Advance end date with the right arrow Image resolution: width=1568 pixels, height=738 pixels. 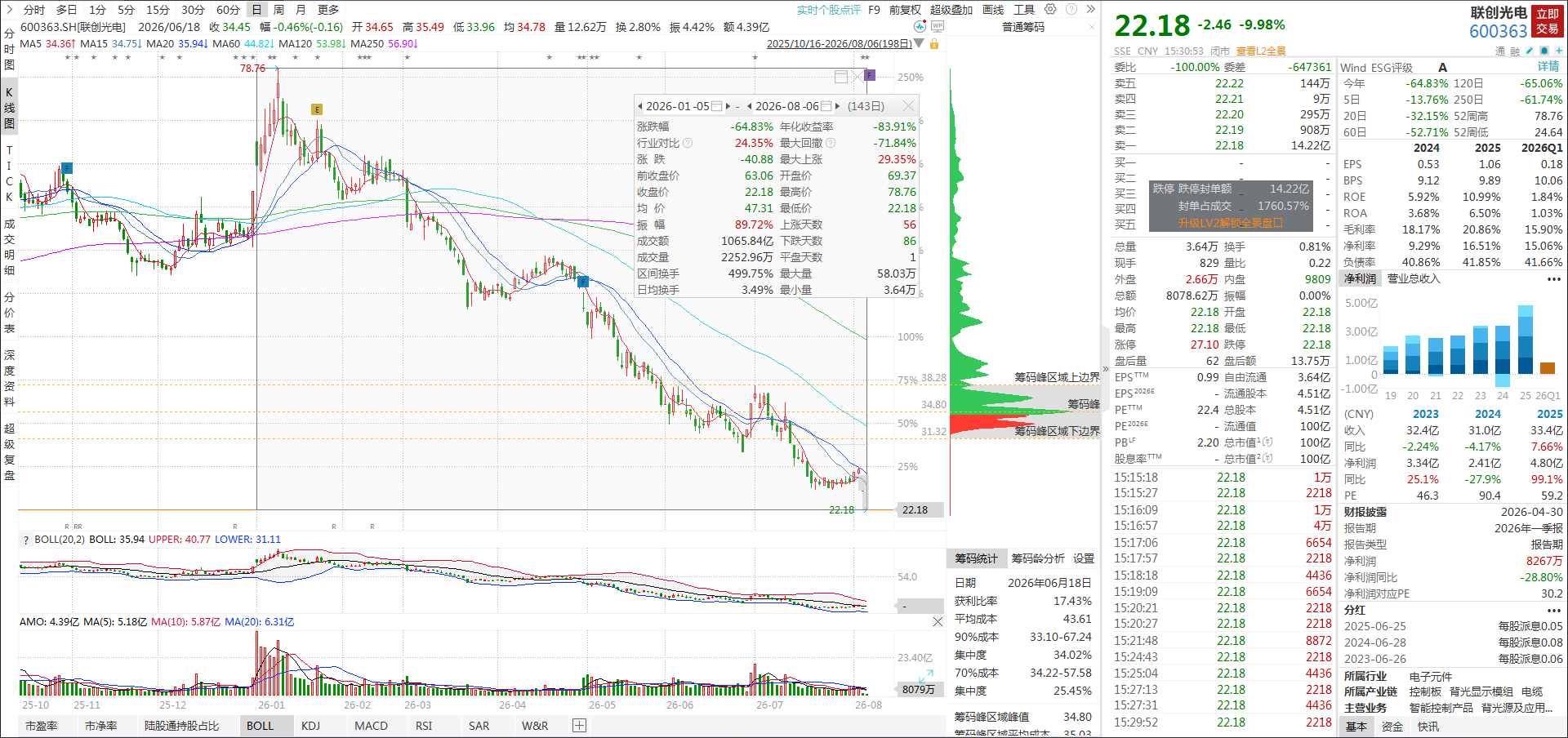pyautogui.click(x=837, y=106)
